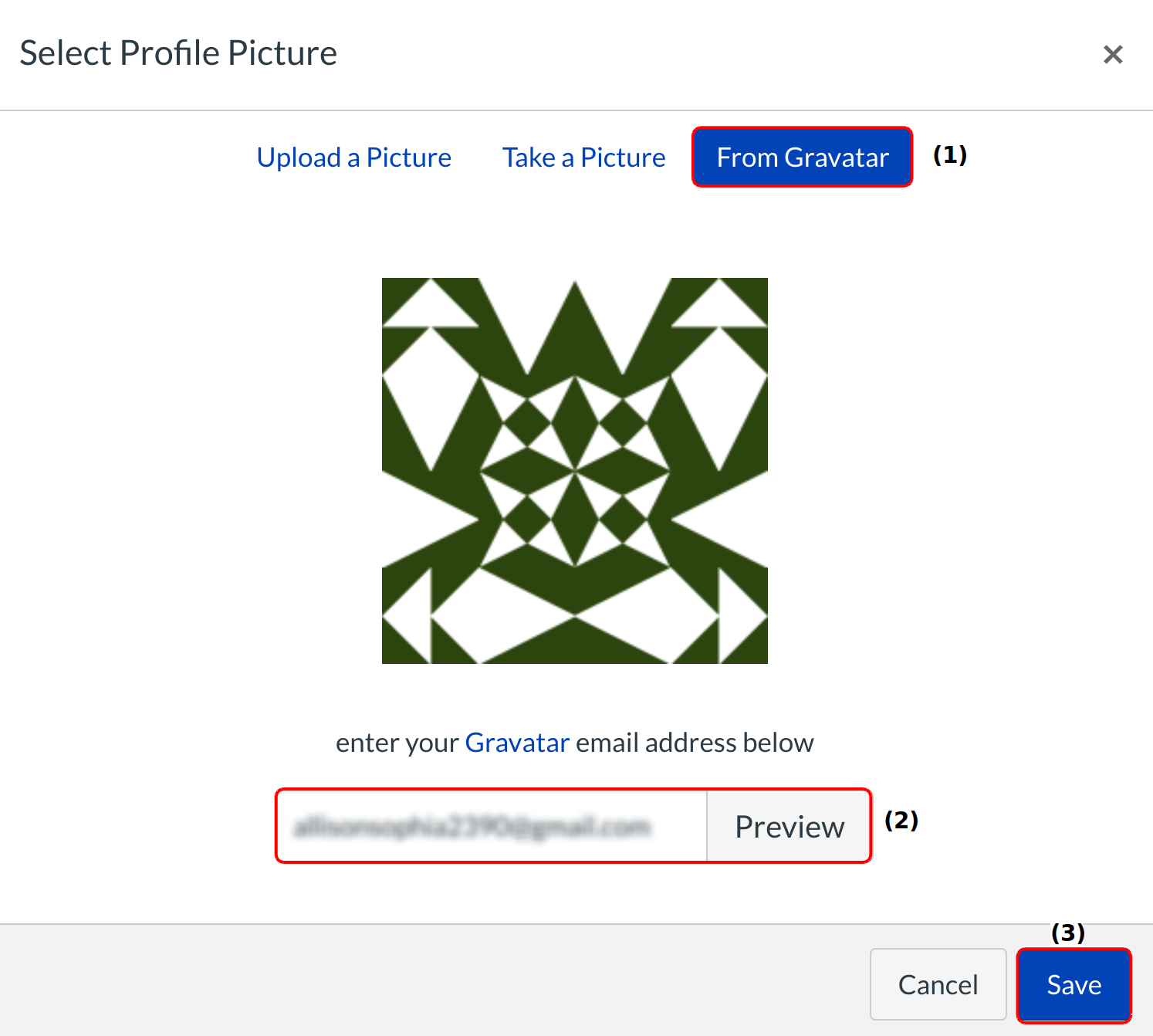Select the From Gravatar tab
Viewport: 1153px width, 1036px height.
coord(802,157)
